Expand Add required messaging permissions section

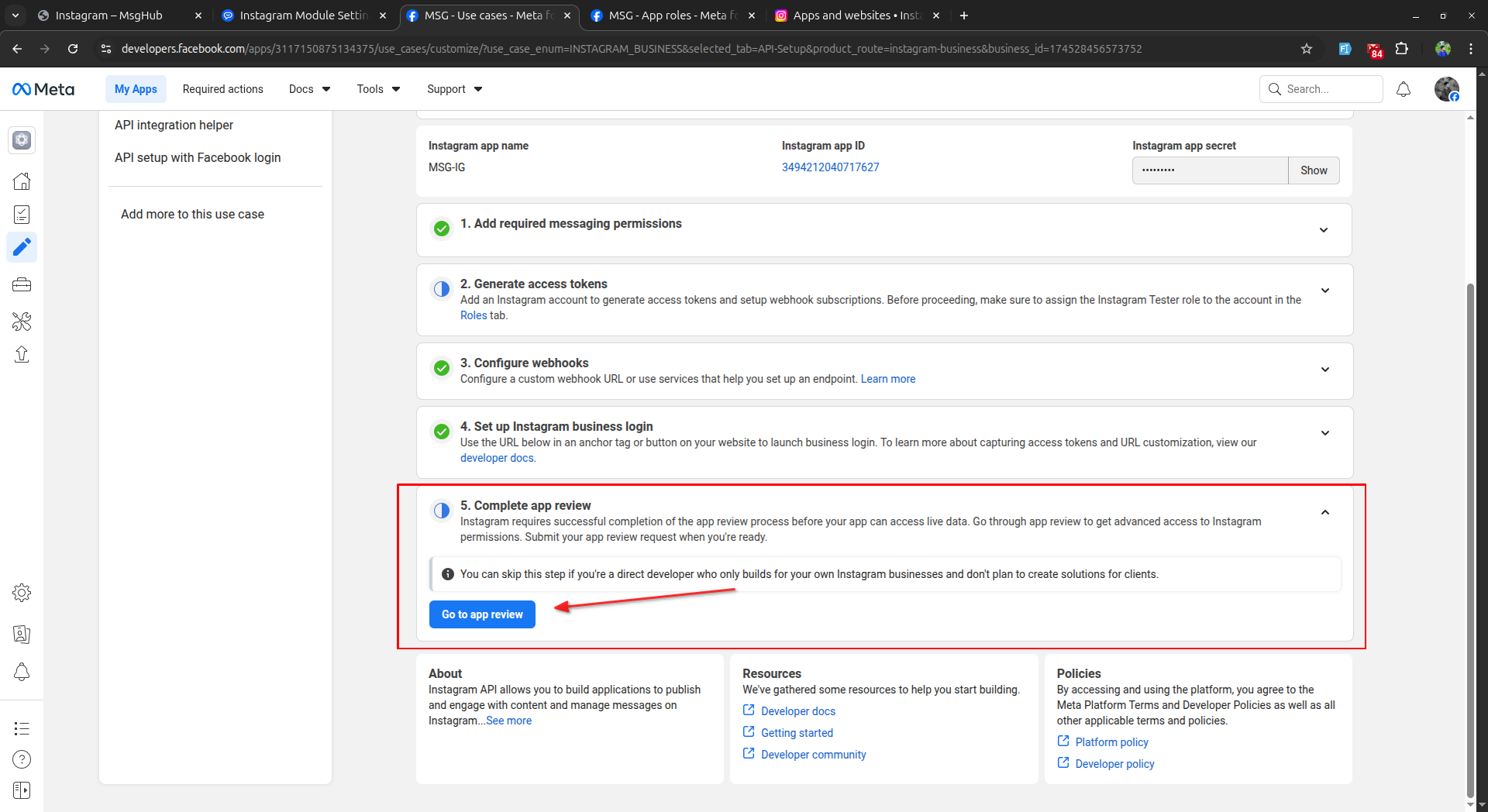pyautogui.click(x=1324, y=230)
